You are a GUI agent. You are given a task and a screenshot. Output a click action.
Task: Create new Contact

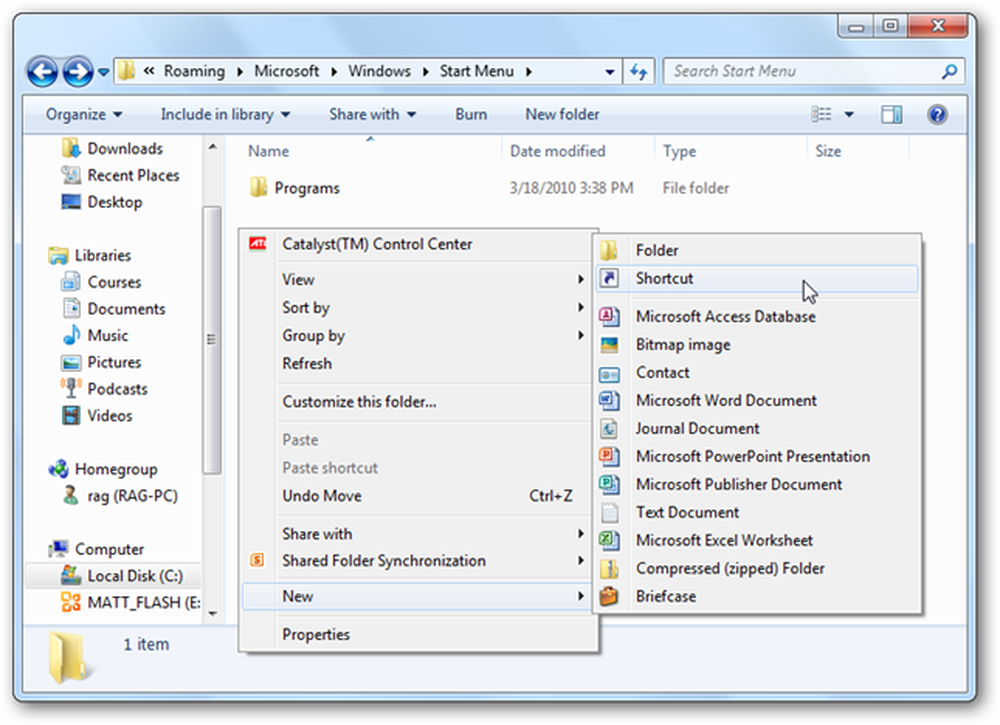coord(757,373)
